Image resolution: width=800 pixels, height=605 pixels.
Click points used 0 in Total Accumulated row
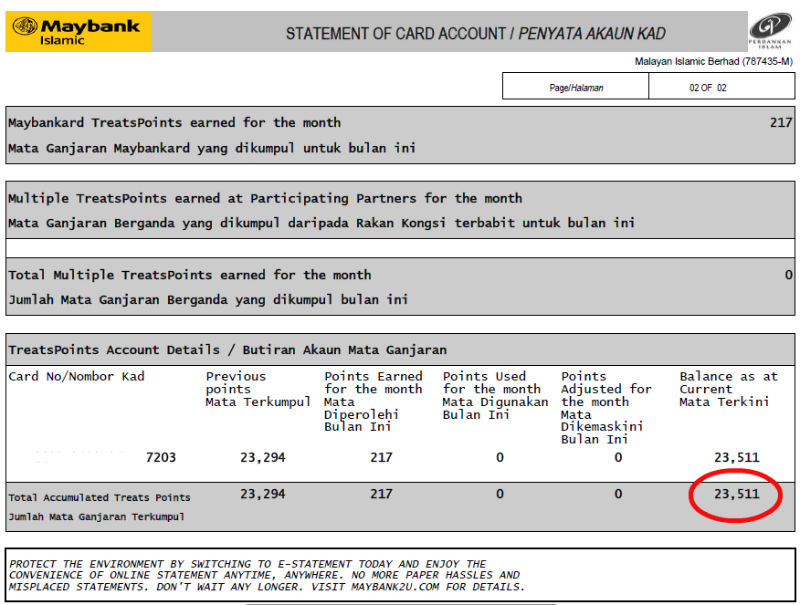coord(500,494)
